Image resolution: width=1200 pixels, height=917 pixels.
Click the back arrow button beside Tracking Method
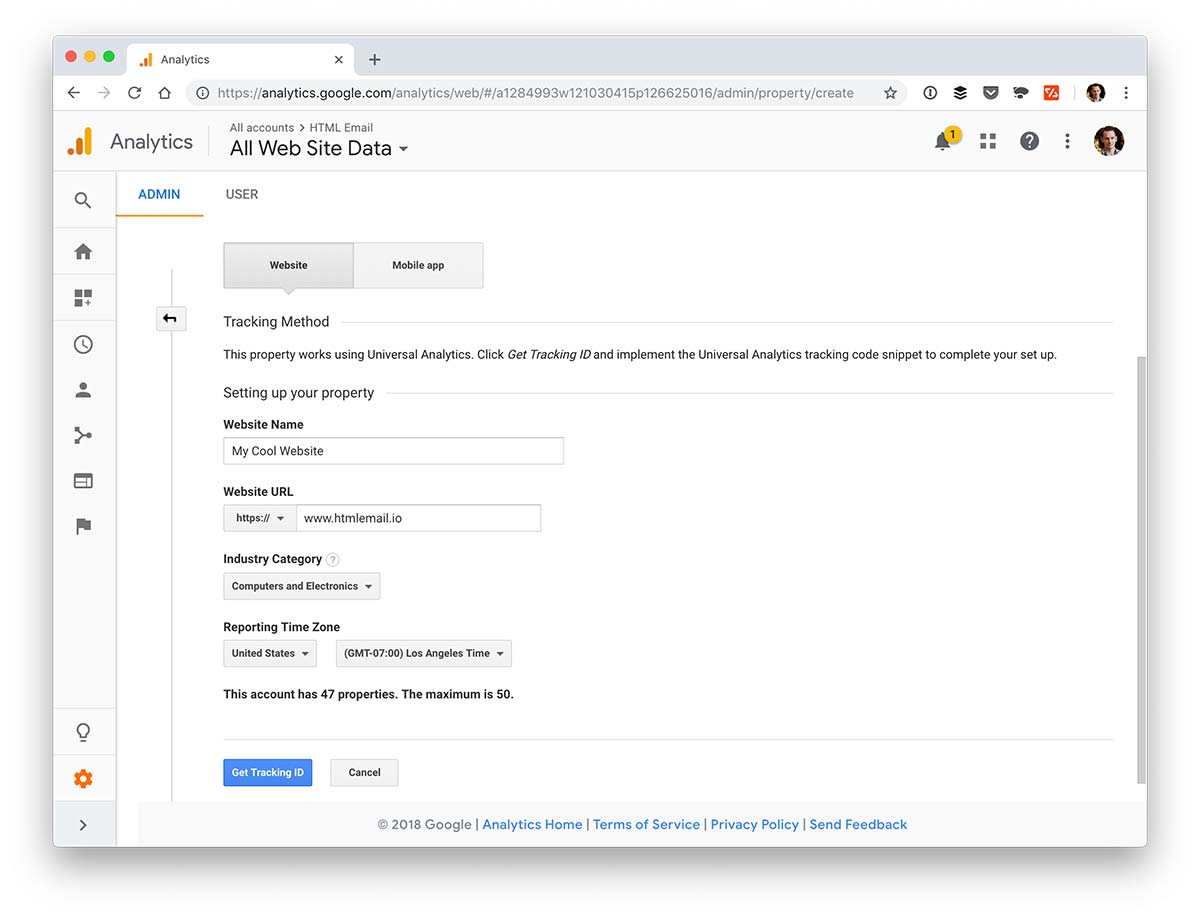[171, 319]
